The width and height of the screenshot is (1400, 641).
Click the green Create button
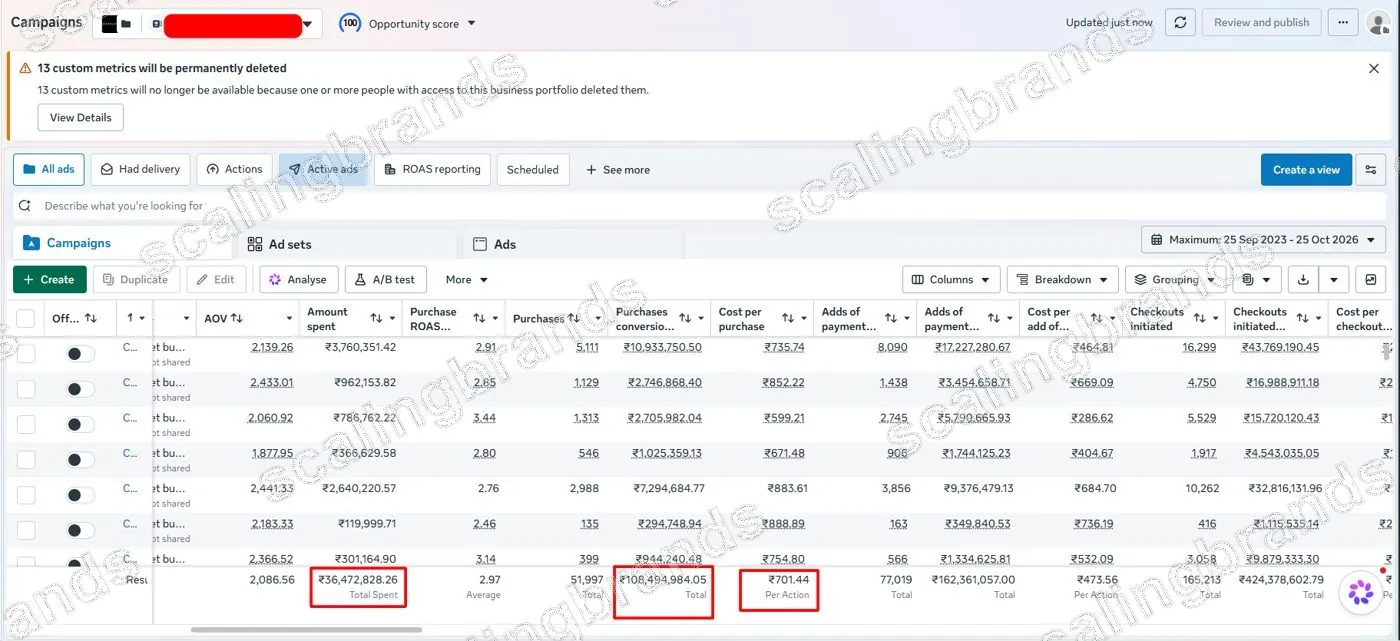50,280
